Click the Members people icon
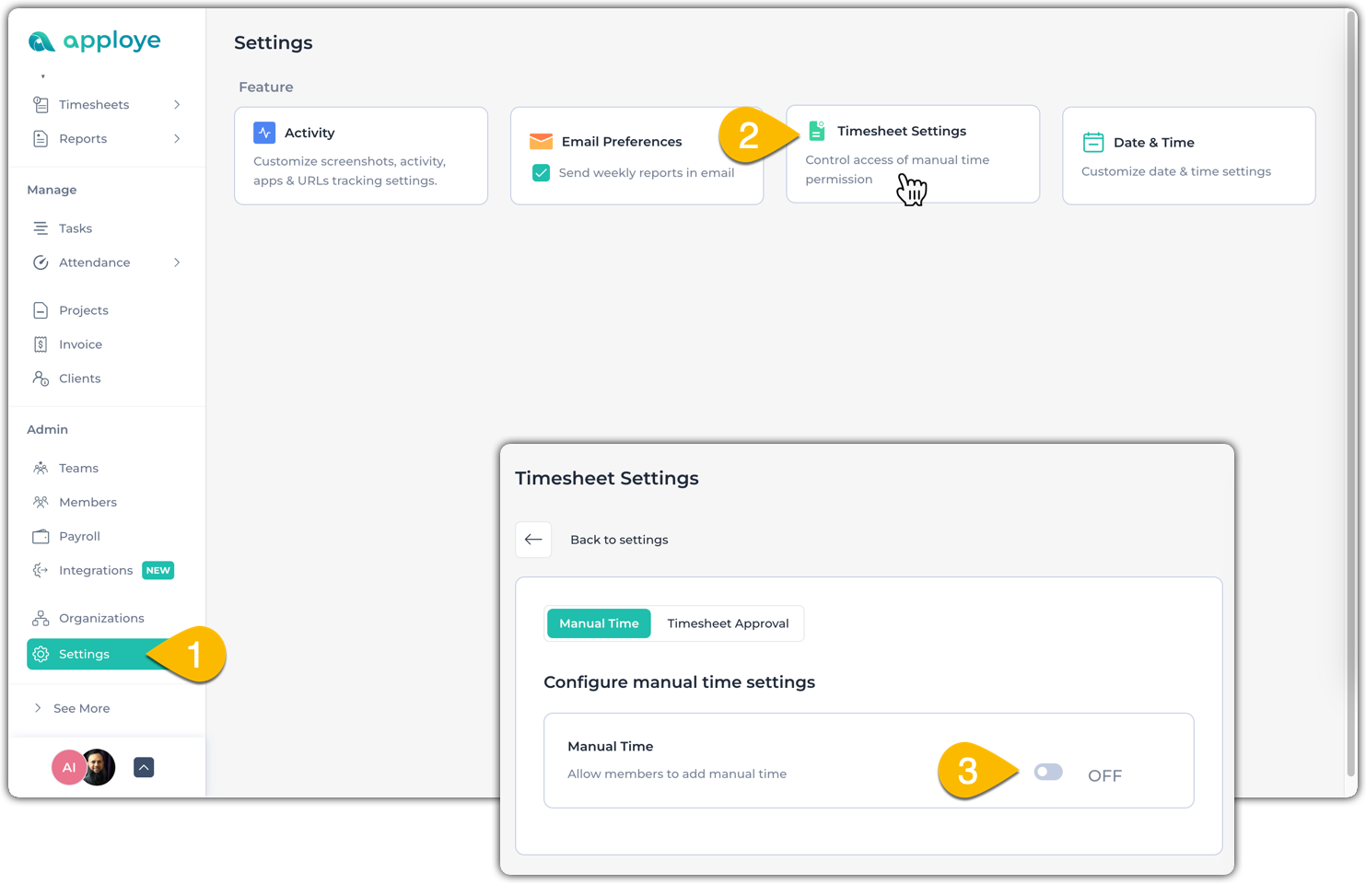The width and height of the screenshot is (1366, 896). pyautogui.click(x=41, y=502)
